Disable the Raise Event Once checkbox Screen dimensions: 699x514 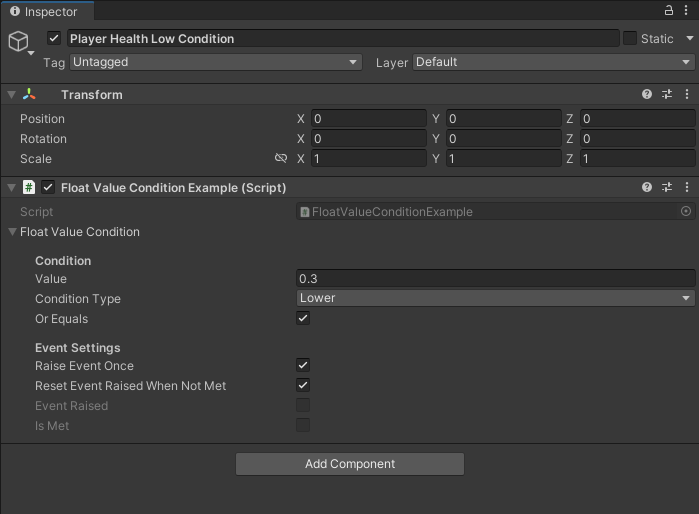(x=303, y=366)
